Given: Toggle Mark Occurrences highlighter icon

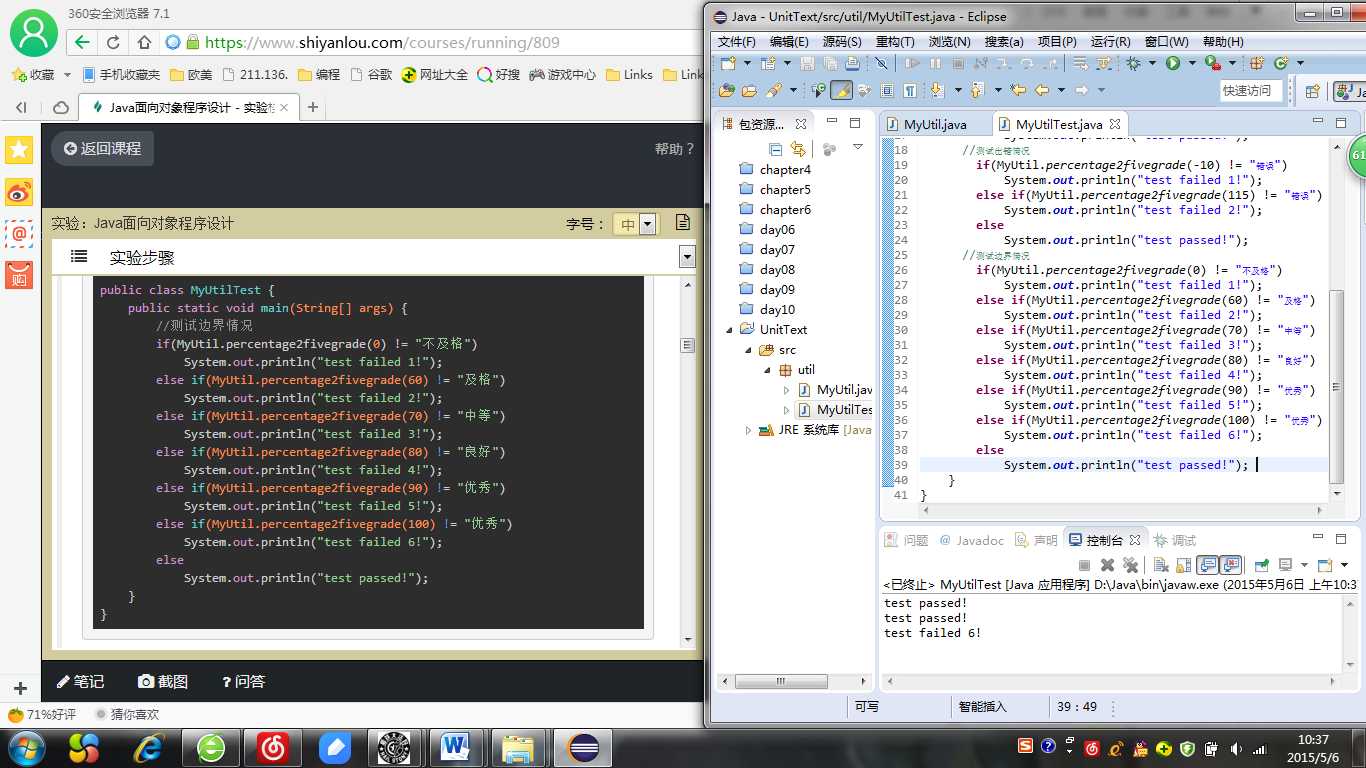Looking at the screenshot, I should click(841, 90).
